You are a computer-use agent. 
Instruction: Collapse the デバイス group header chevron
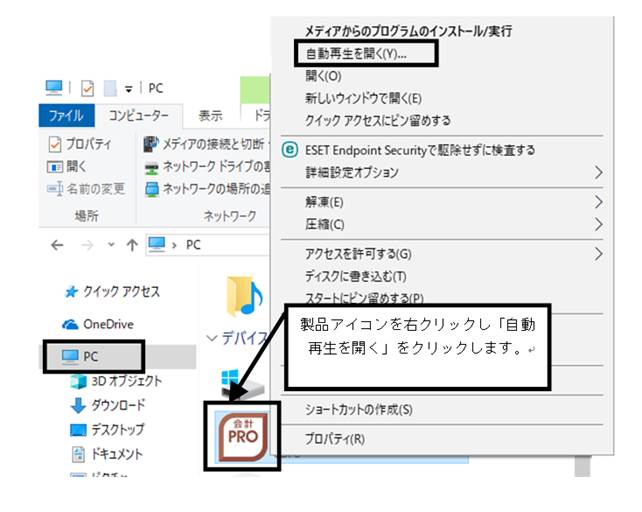211,338
